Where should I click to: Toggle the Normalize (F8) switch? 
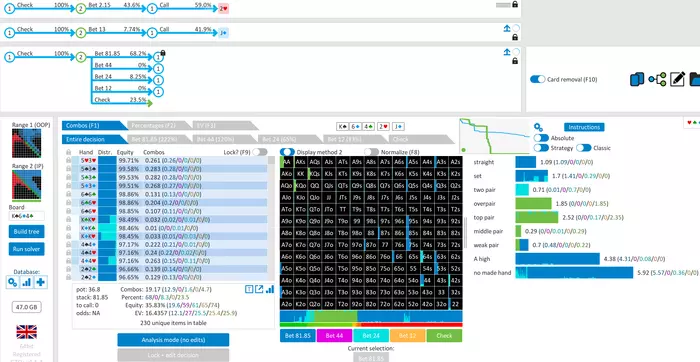point(371,152)
